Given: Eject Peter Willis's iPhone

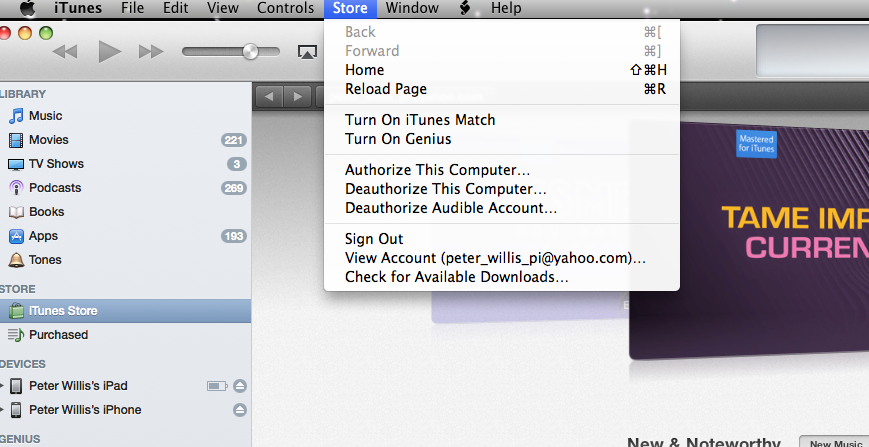Looking at the screenshot, I should tap(239, 410).
